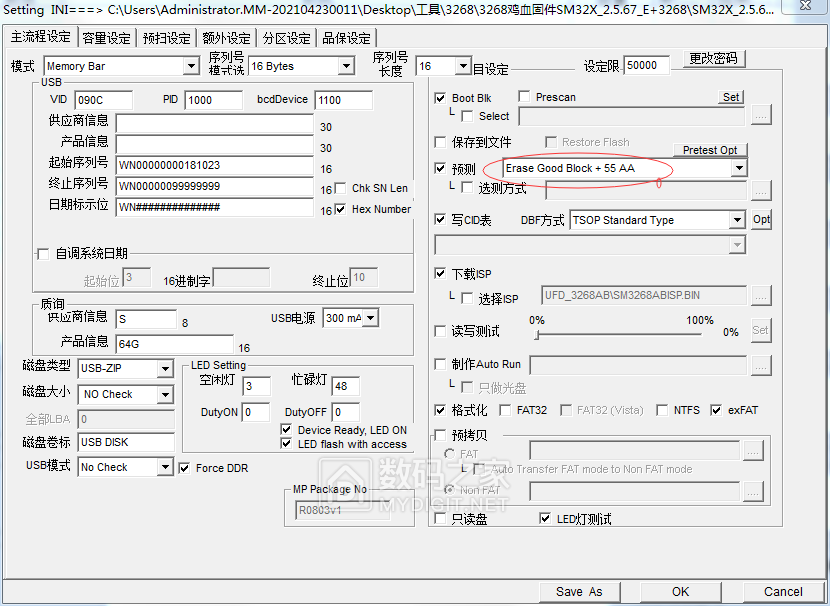Click Set beside the Boot Blk option

click(731, 96)
